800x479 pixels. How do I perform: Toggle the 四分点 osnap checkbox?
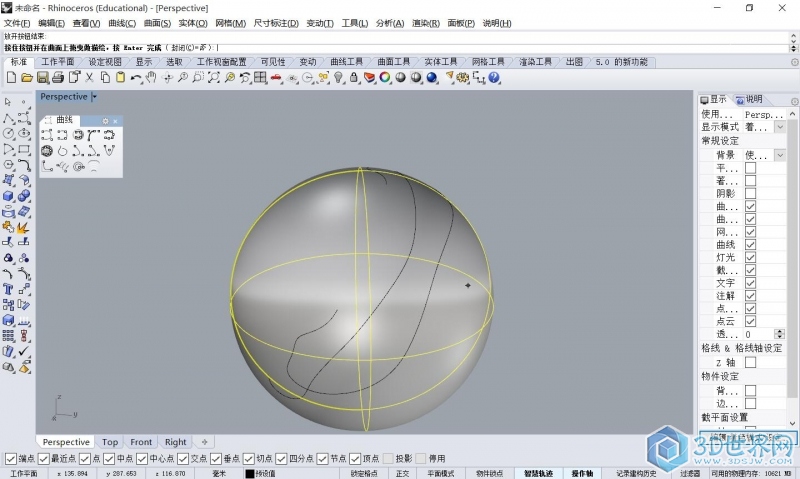coord(281,459)
